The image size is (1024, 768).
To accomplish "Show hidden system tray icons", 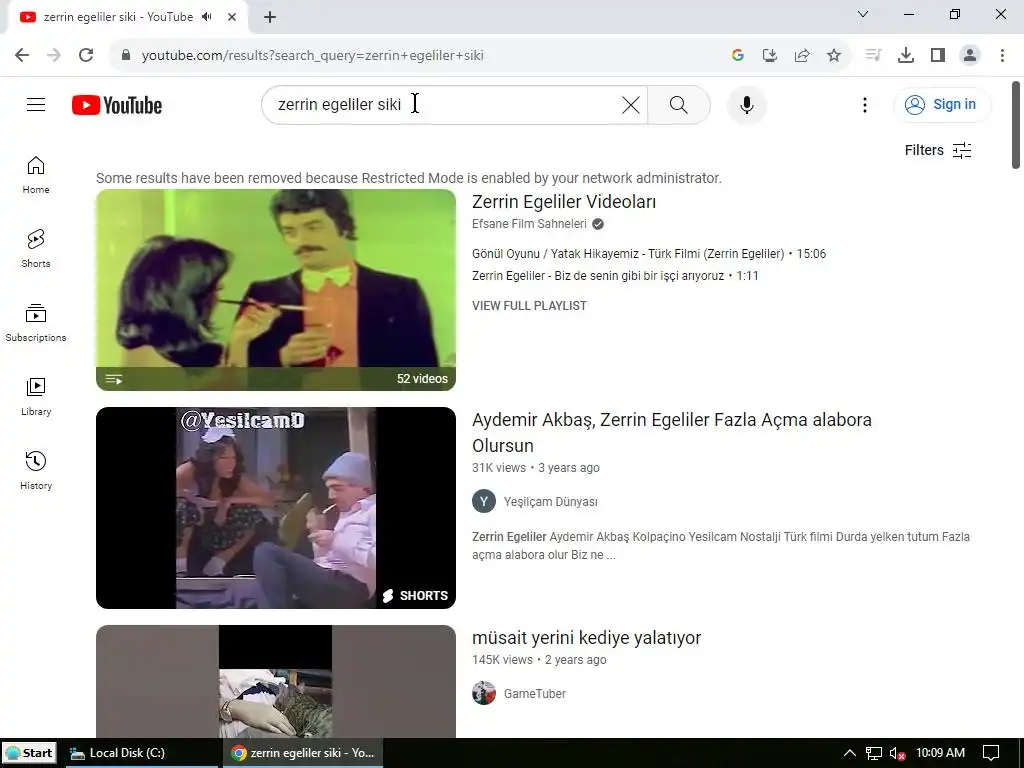I will click(x=850, y=753).
